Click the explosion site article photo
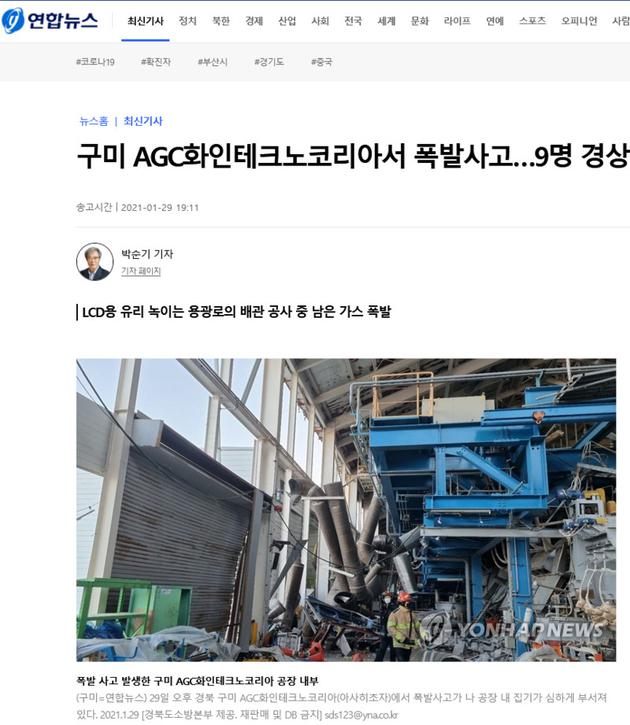630x725 pixels. pos(346,510)
